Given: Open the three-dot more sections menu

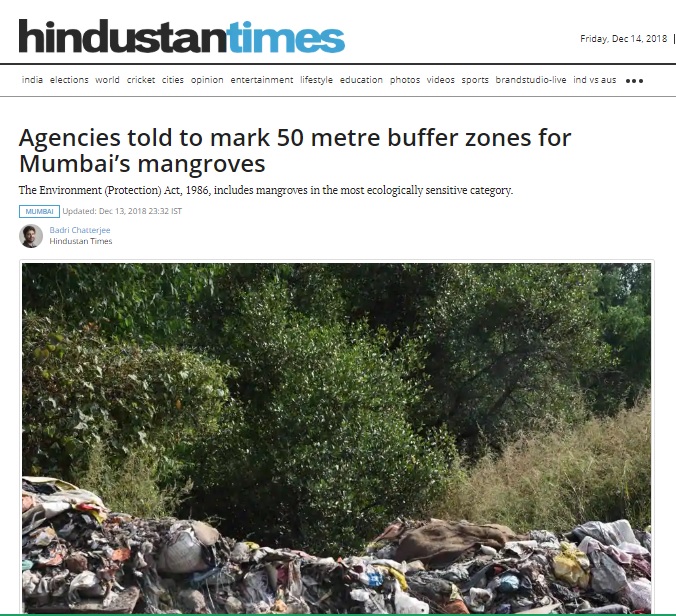Looking at the screenshot, I should (634, 81).
